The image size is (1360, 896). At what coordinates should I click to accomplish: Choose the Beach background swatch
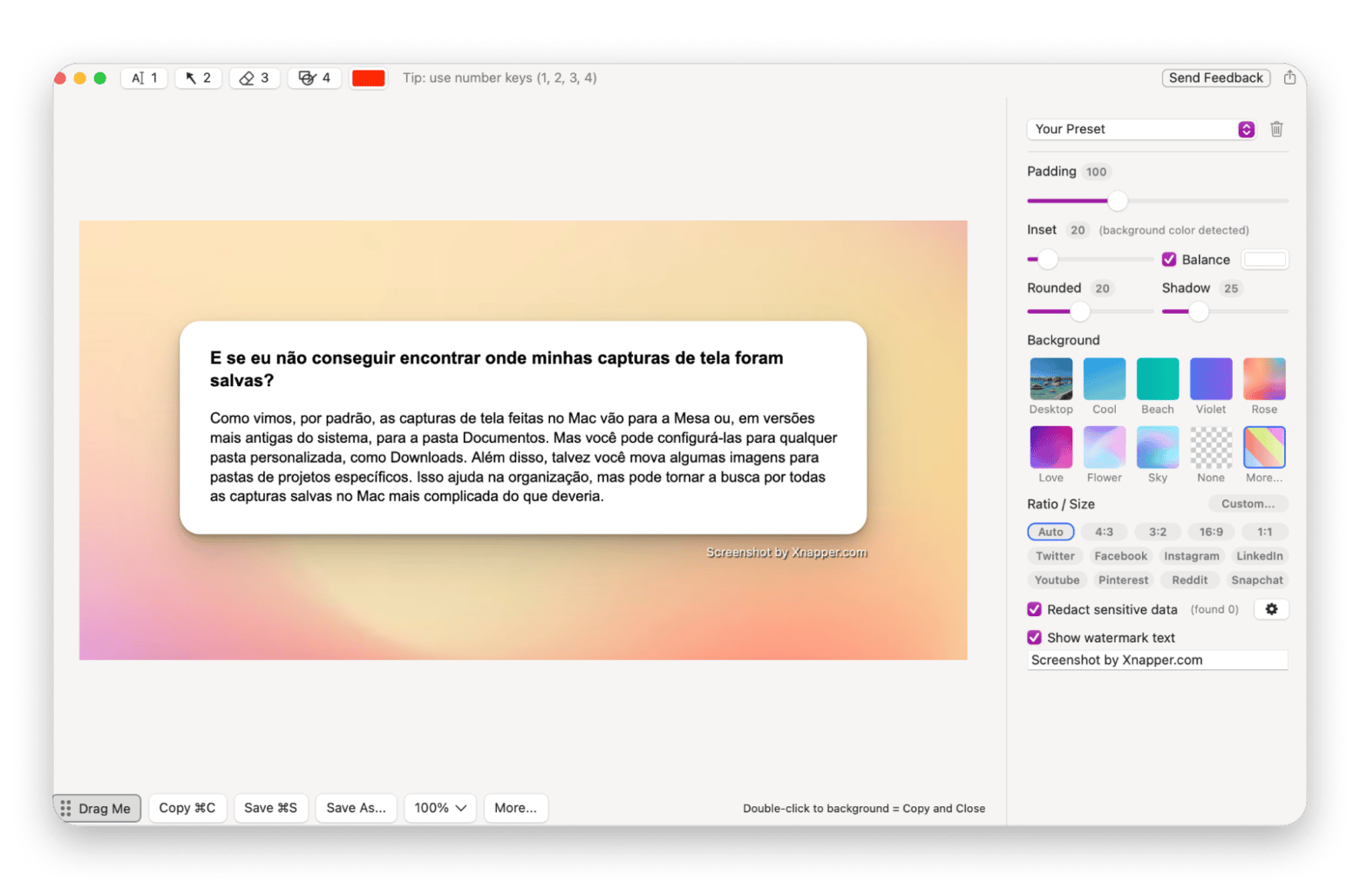(x=1157, y=378)
